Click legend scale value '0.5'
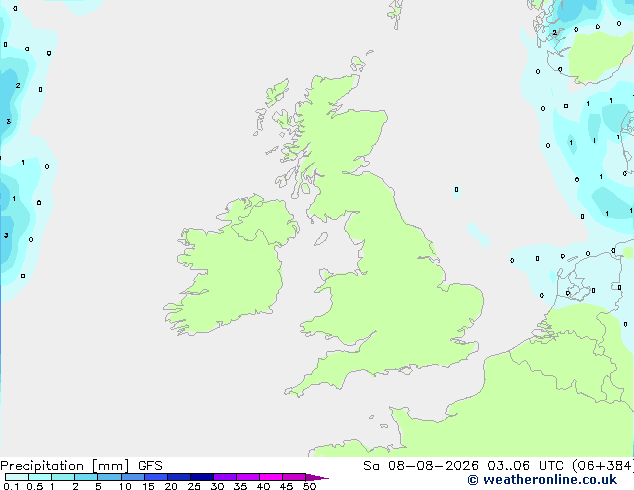The width and height of the screenshot is (634, 490). (35, 486)
